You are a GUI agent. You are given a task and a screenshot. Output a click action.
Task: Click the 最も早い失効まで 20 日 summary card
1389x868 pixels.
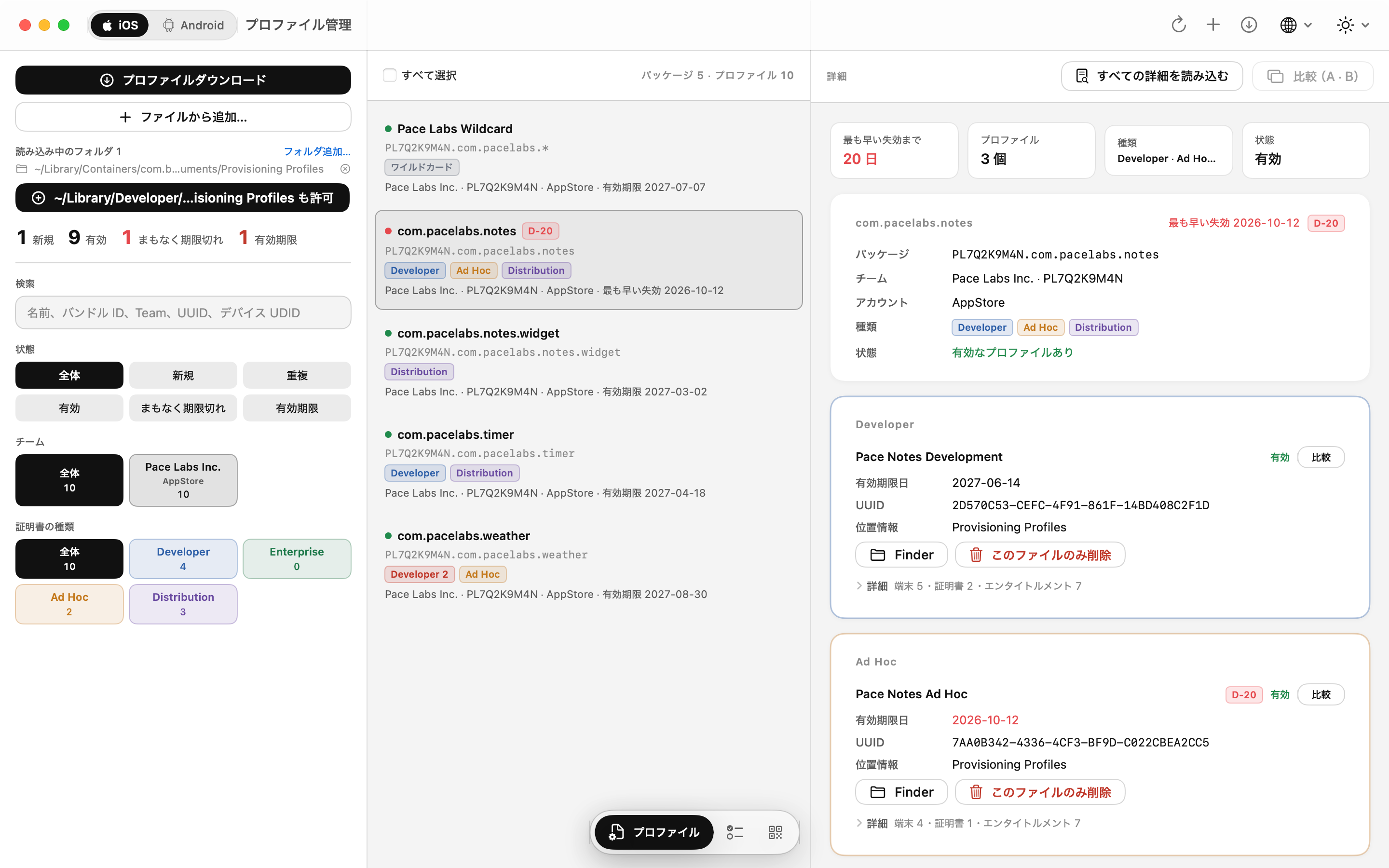click(894, 150)
